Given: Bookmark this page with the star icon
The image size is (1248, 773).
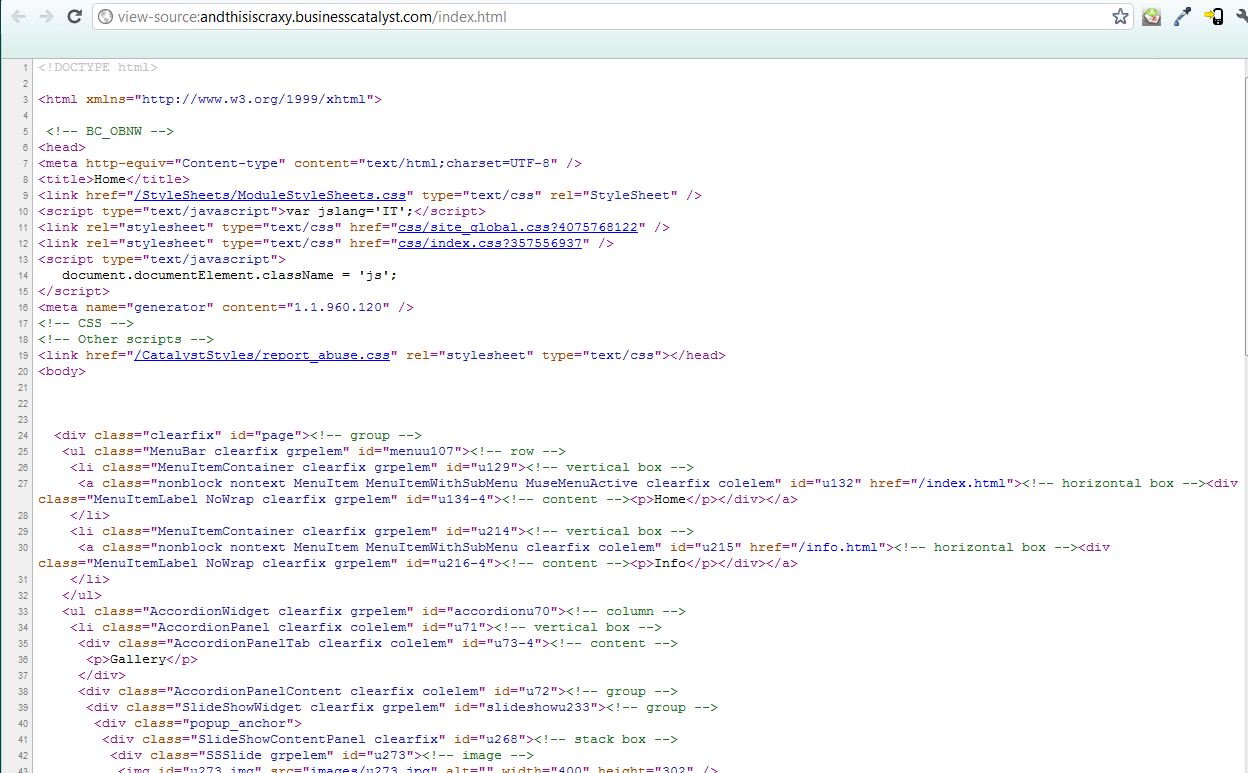Looking at the screenshot, I should tap(1120, 16).
